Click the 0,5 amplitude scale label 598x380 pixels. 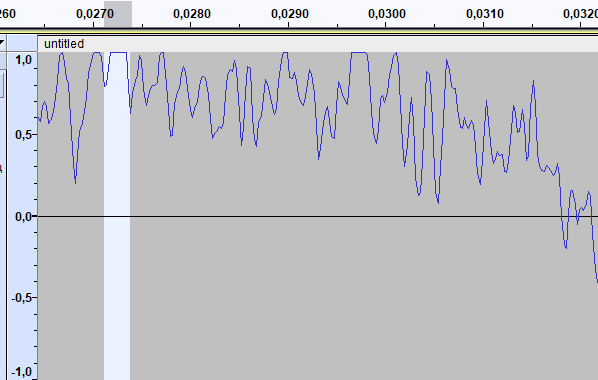23,134
